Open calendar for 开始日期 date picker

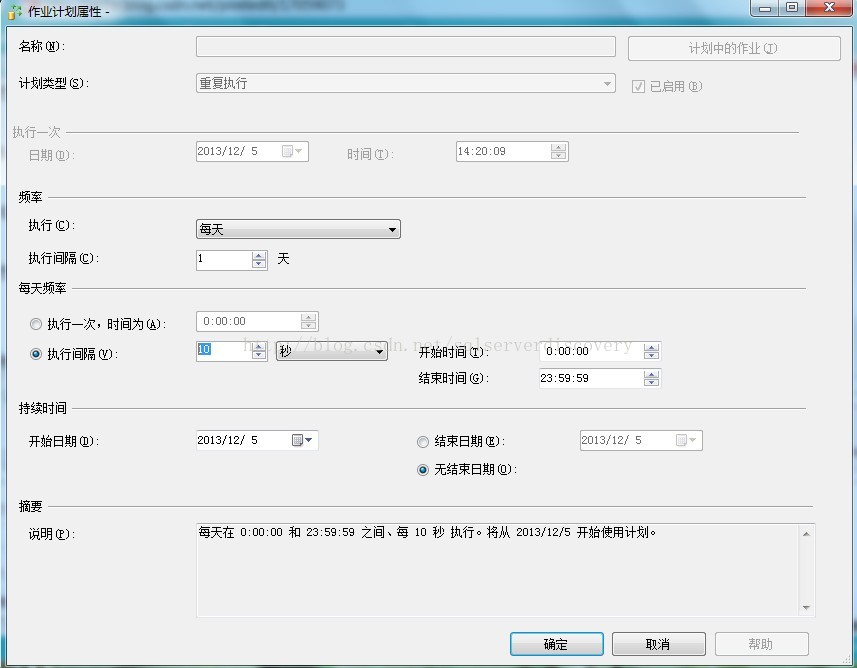point(302,440)
